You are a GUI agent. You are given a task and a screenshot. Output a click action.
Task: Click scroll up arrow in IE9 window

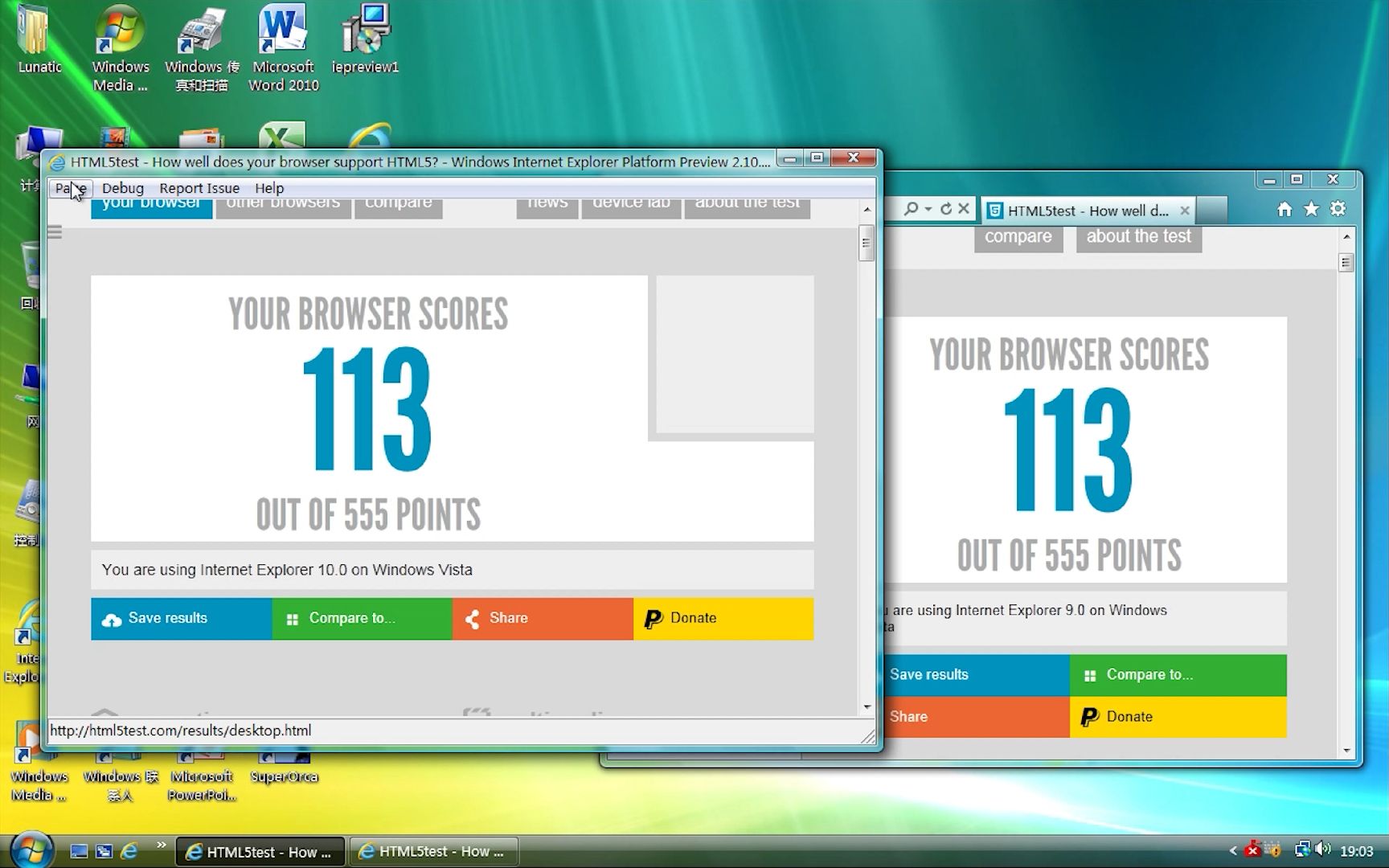click(x=1346, y=236)
